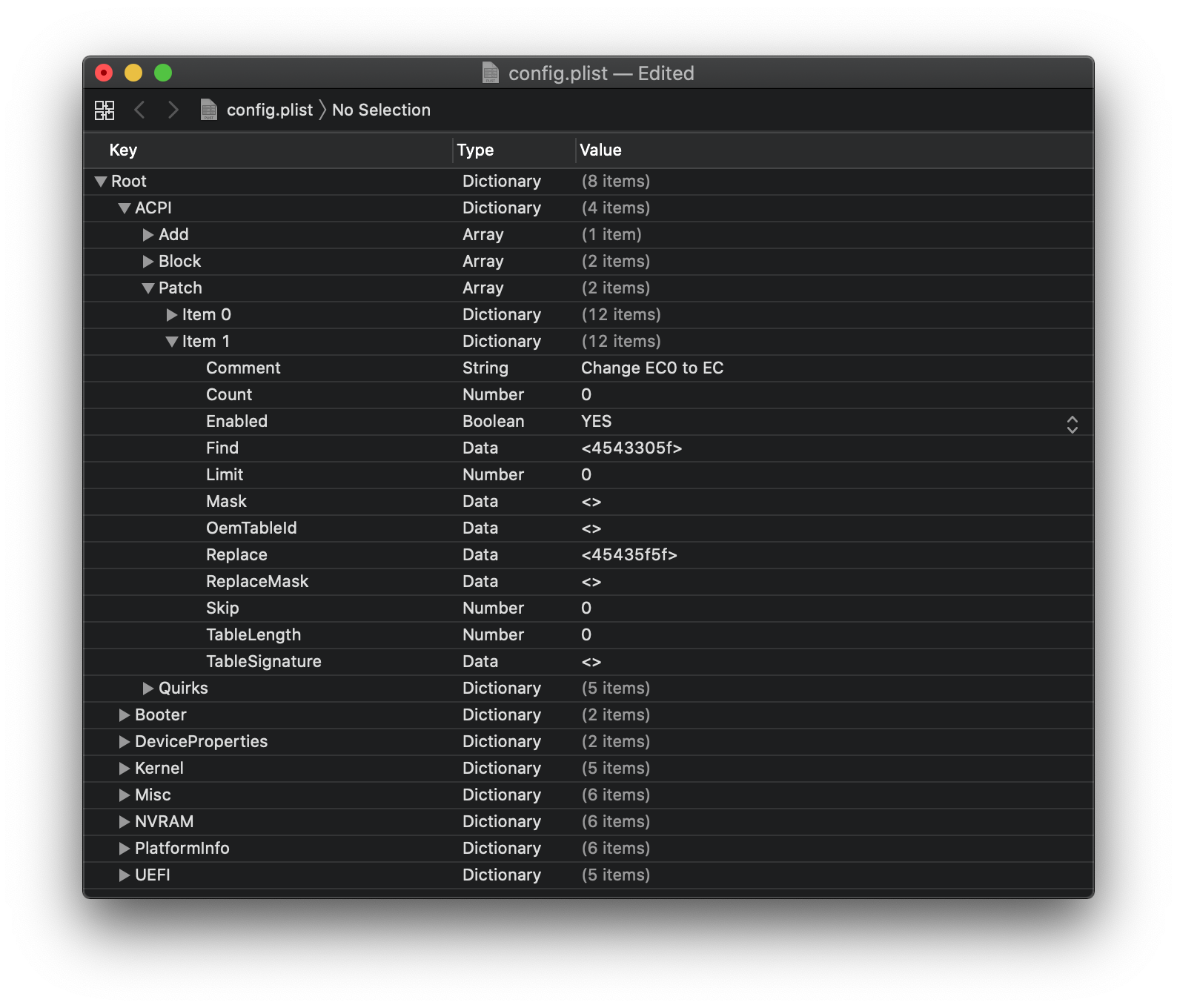Select the Find data value field
The image size is (1177, 1008).
click(x=631, y=448)
